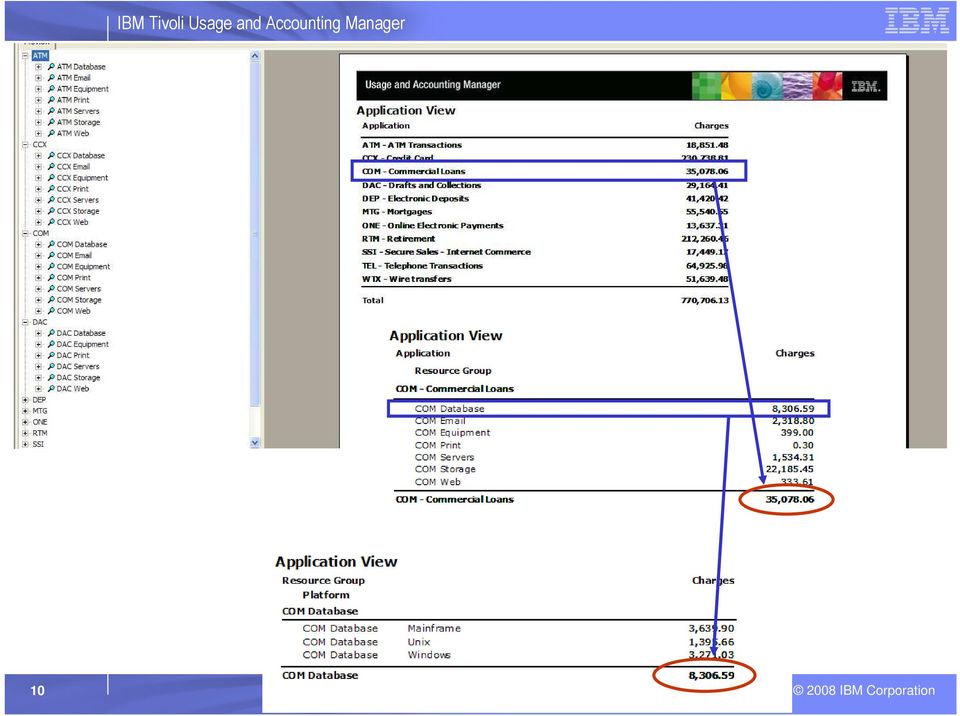Click the "399.00" COM Equipment charge
The height and width of the screenshot is (716, 960).
pyautogui.click(x=797, y=432)
